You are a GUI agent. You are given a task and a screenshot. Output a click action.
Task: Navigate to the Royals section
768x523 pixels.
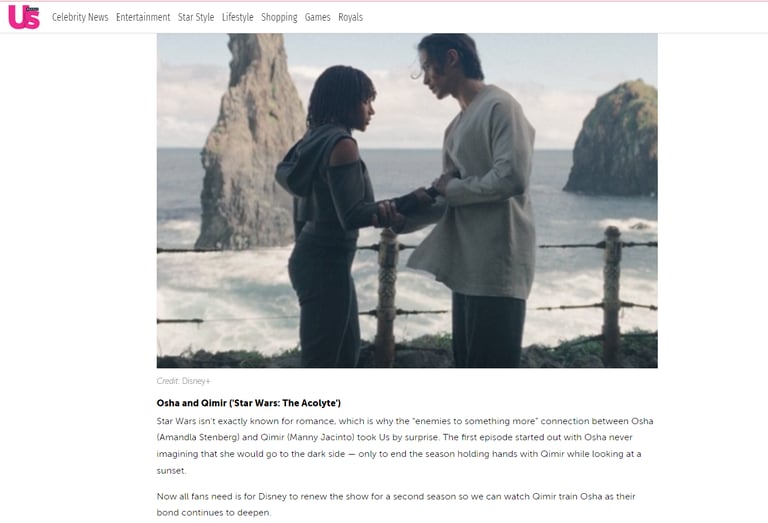[x=351, y=17]
